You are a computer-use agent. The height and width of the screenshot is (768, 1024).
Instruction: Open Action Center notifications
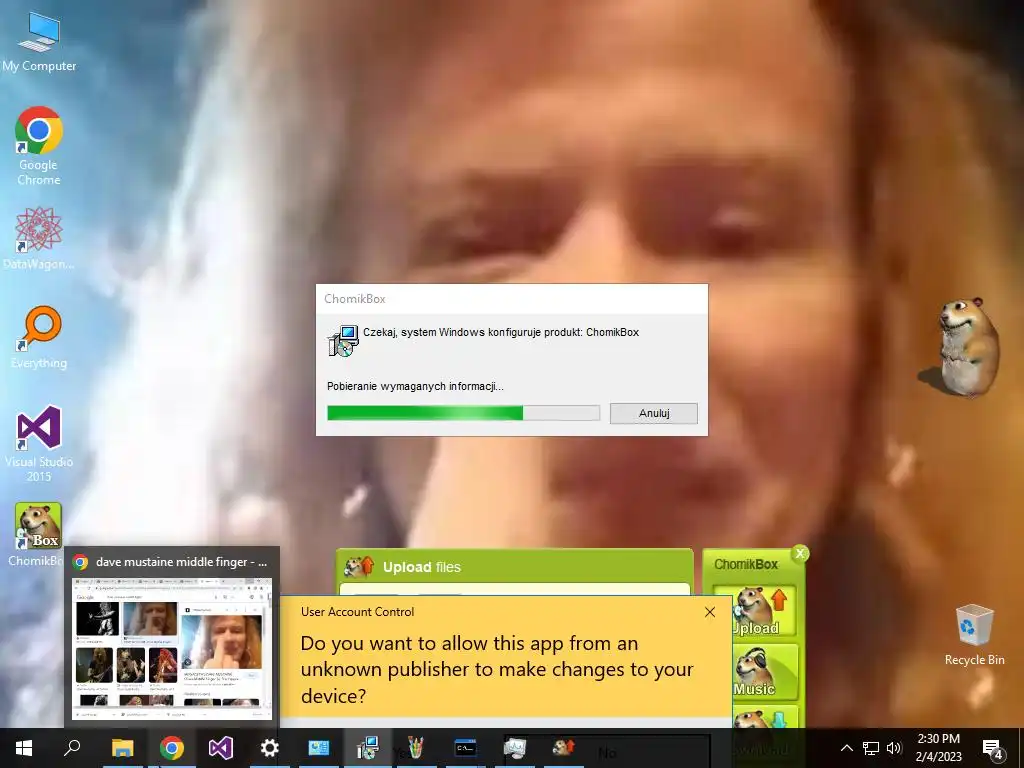pos(993,749)
